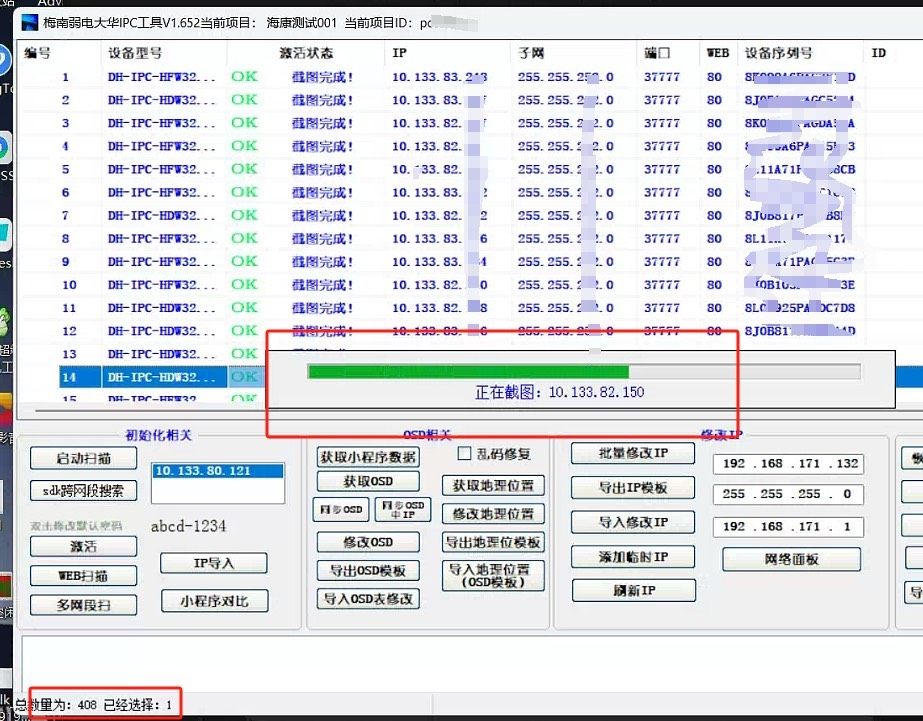Click 截图完成! in row 10

[322, 285]
